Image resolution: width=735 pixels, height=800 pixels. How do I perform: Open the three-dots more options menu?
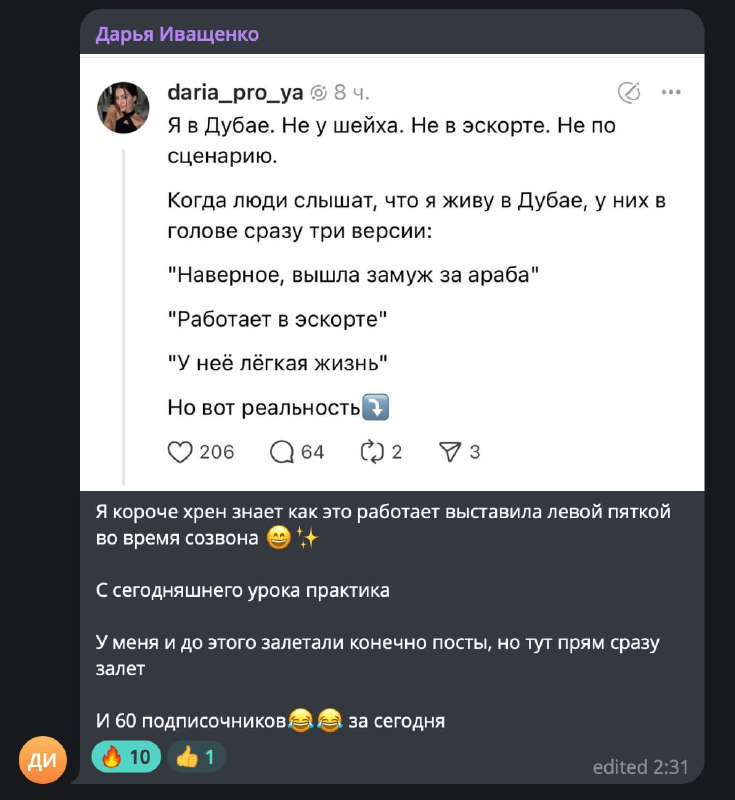671,93
